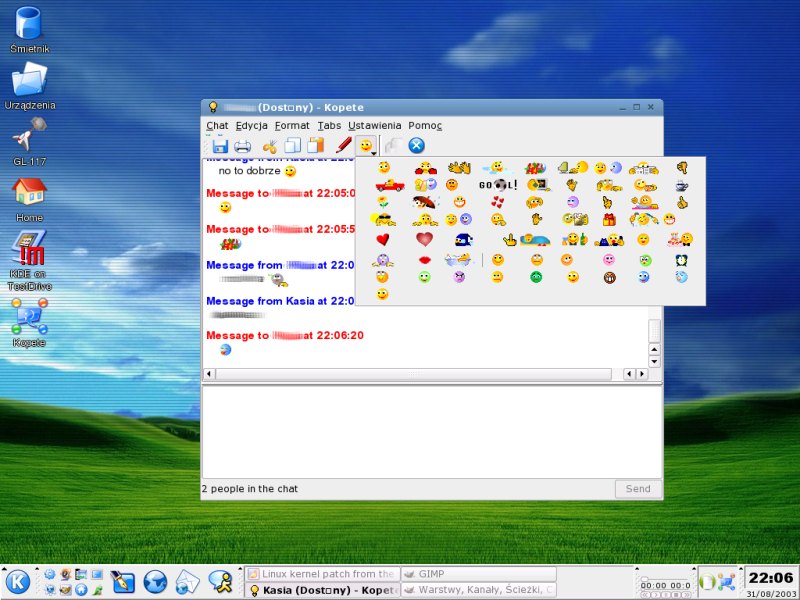This screenshot has height=600, width=800.
Task: Pick the flower bouquet emoticon in popup
Action: tap(535, 167)
